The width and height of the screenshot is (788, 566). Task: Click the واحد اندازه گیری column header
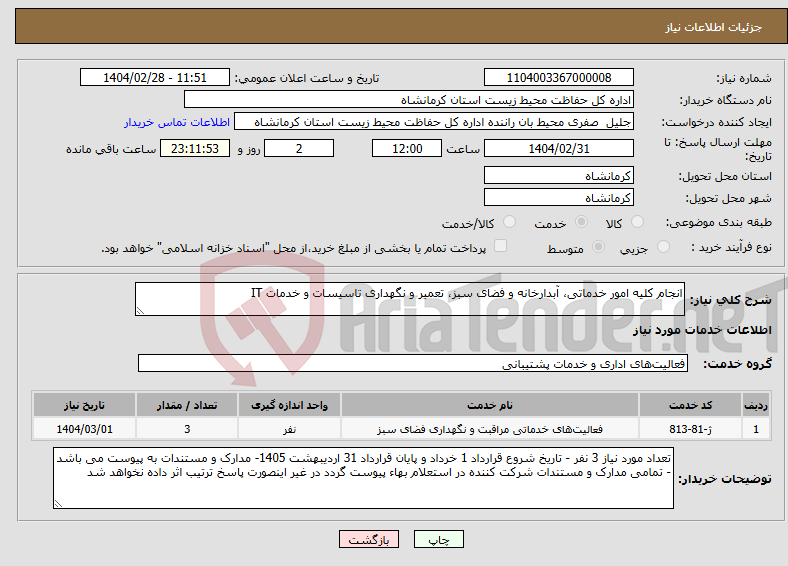click(289, 405)
